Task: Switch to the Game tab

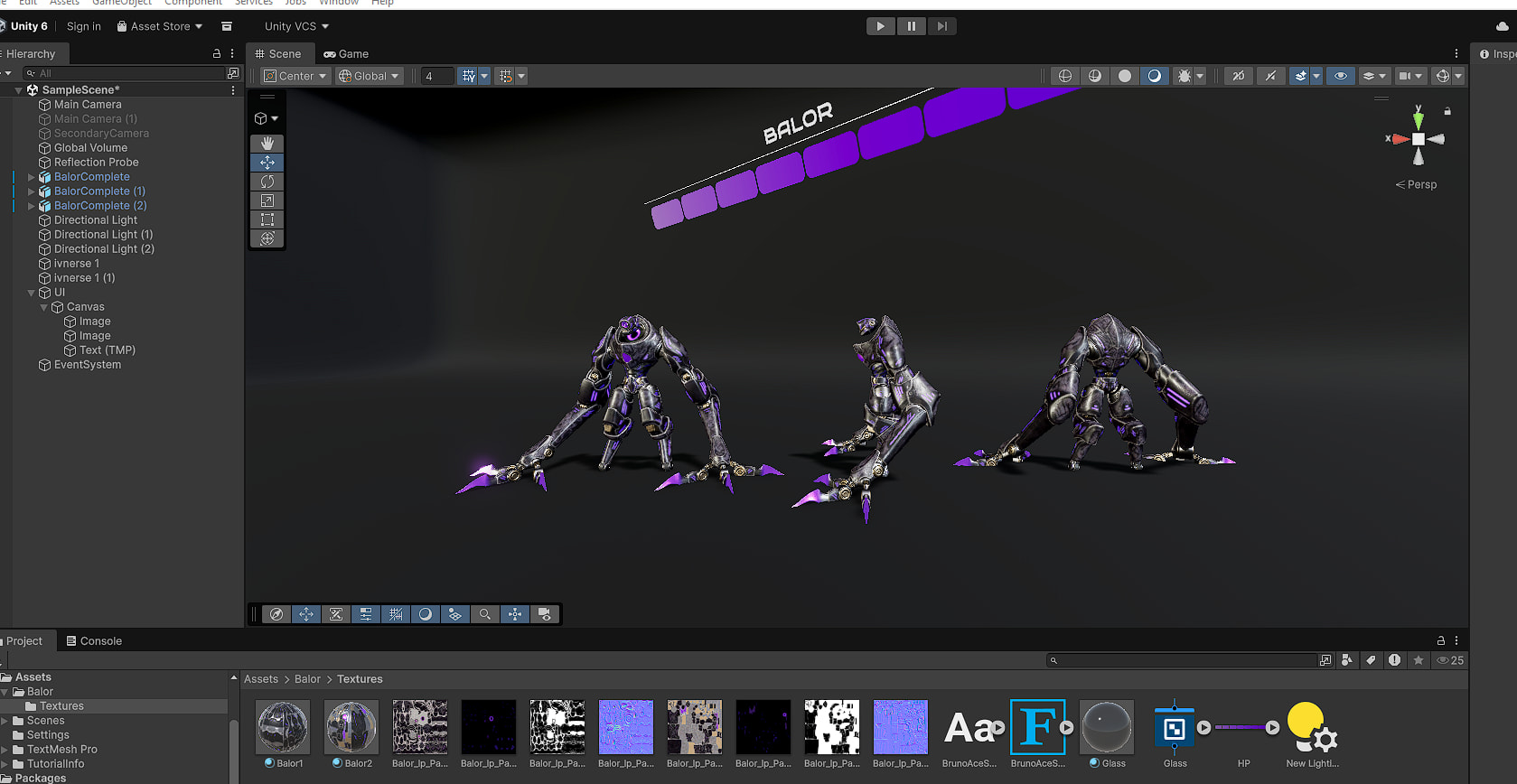Action: (x=346, y=54)
